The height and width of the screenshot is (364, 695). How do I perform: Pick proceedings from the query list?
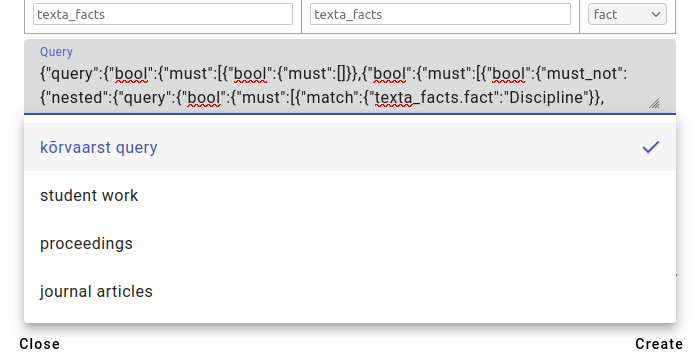tap(350, 243)
